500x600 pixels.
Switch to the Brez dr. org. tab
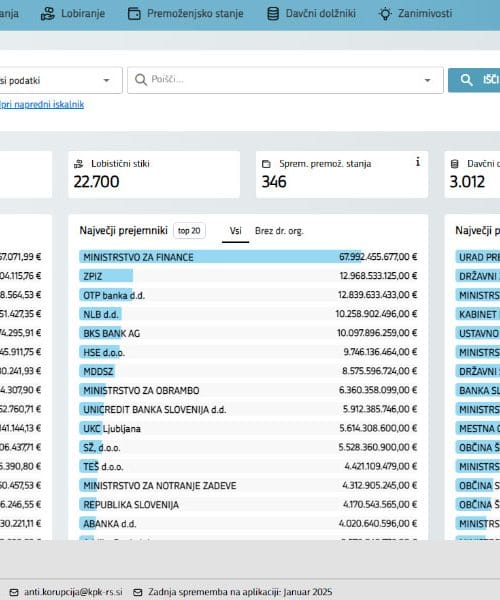[x=279, y=231]
